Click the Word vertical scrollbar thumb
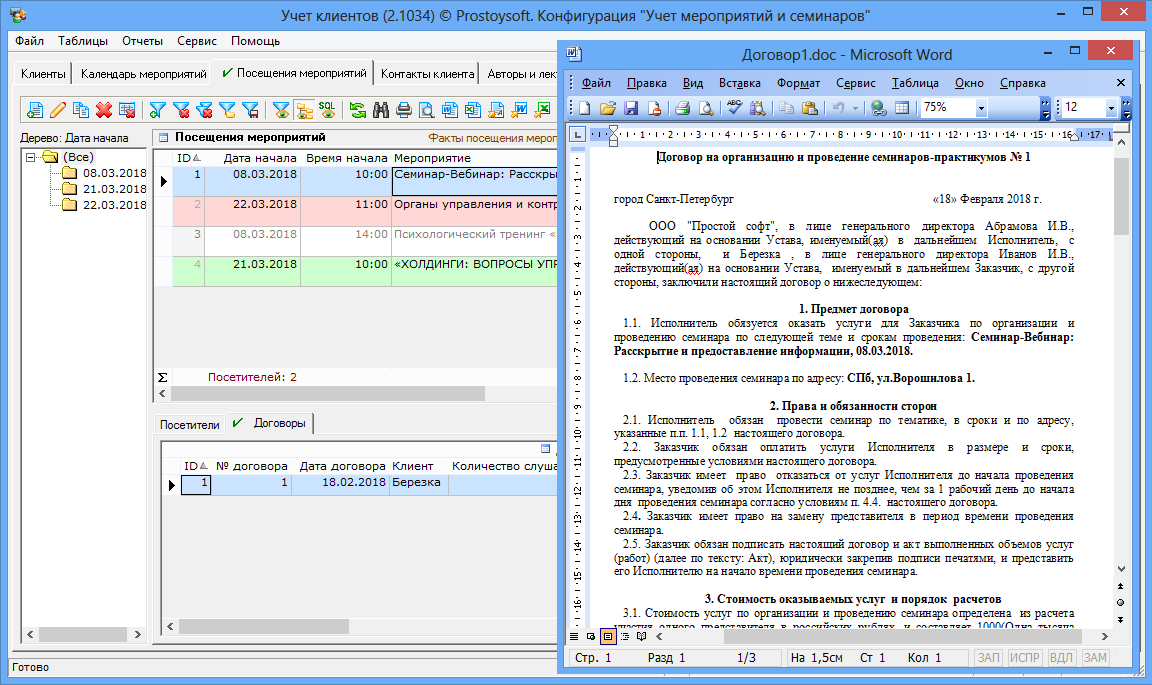Viewport: 1152px width, 685px height. [1121, 196]
